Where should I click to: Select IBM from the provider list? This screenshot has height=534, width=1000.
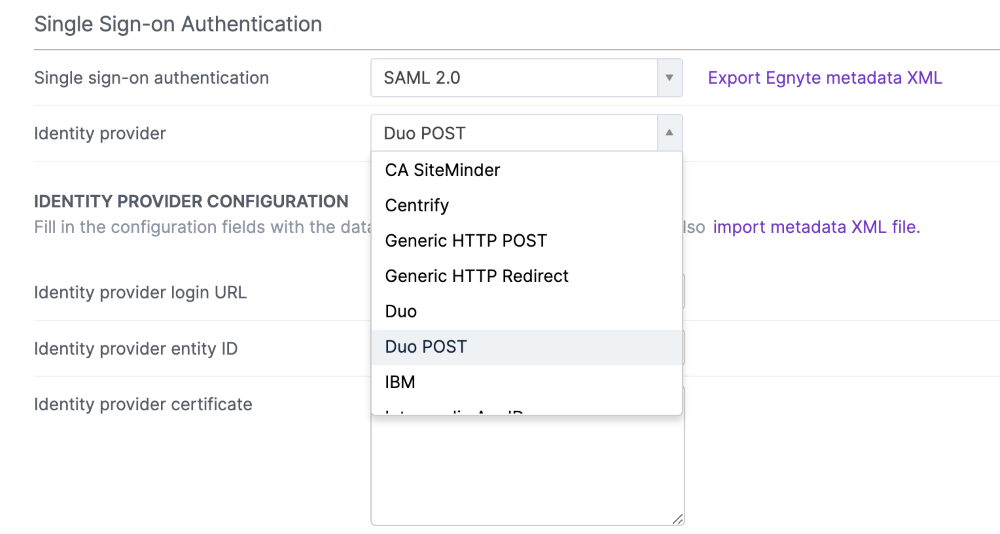(x=527, y=382)
